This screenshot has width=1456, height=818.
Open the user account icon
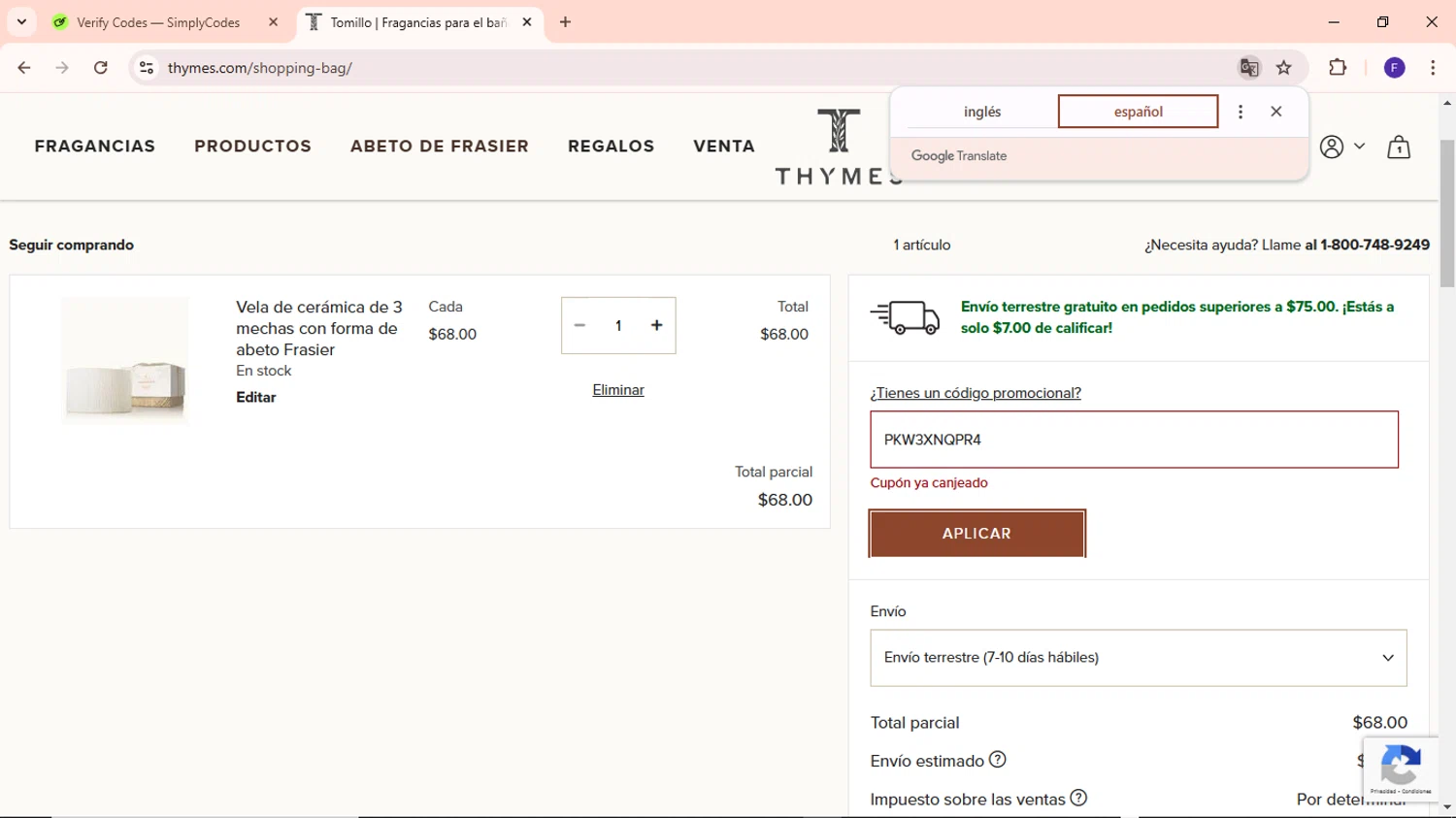click(x=1332, y=147)
